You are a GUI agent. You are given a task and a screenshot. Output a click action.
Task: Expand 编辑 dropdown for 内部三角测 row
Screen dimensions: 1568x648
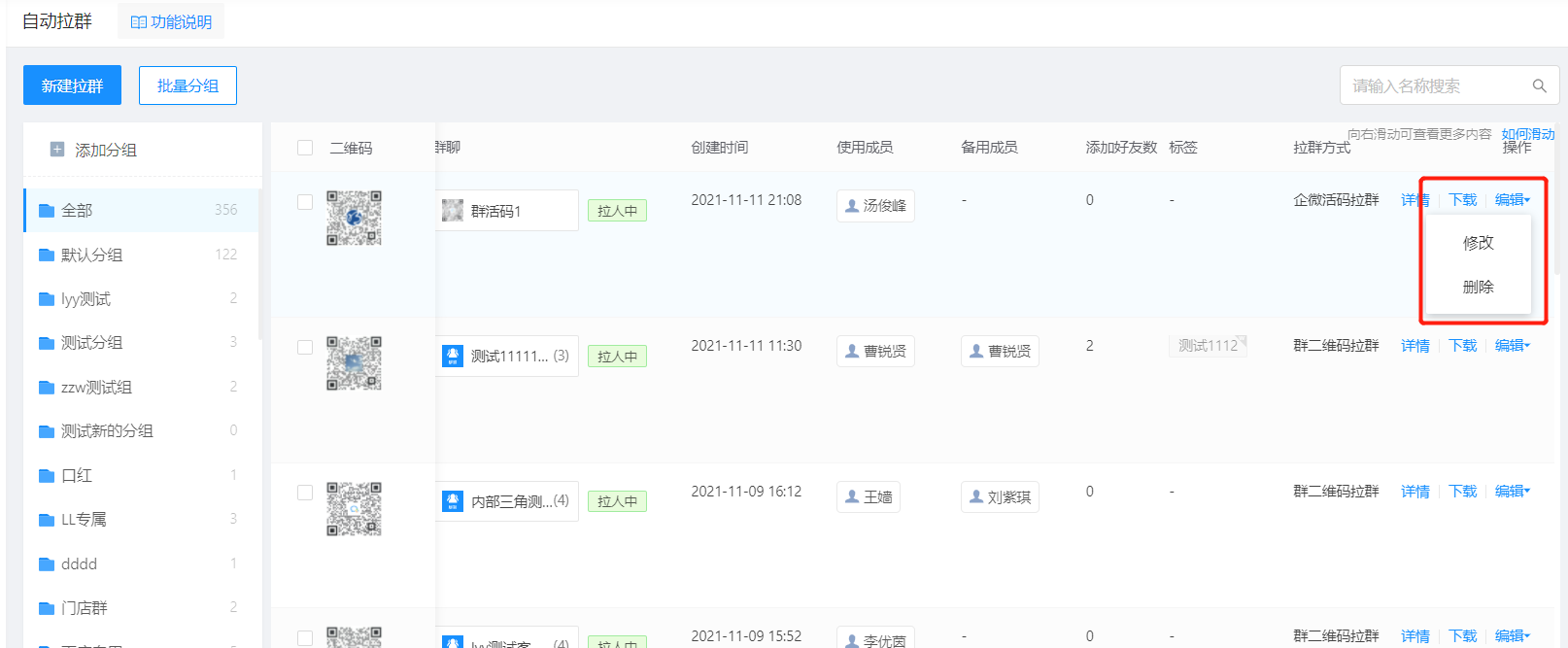(x=1513, y=492)
